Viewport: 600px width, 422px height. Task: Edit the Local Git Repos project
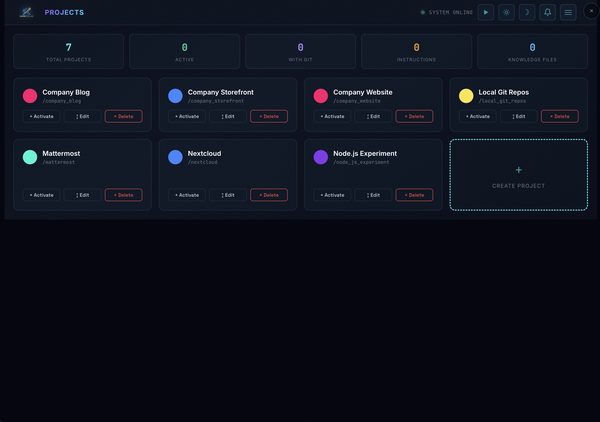(519, 116)
